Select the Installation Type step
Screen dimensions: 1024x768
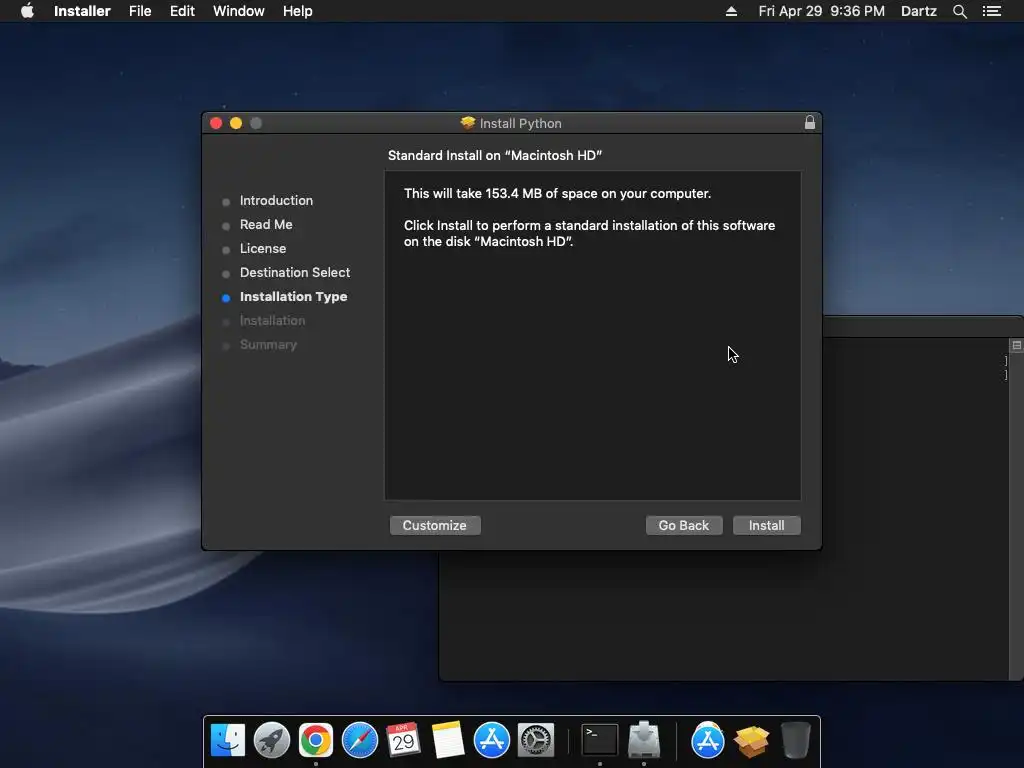(293, 296)
